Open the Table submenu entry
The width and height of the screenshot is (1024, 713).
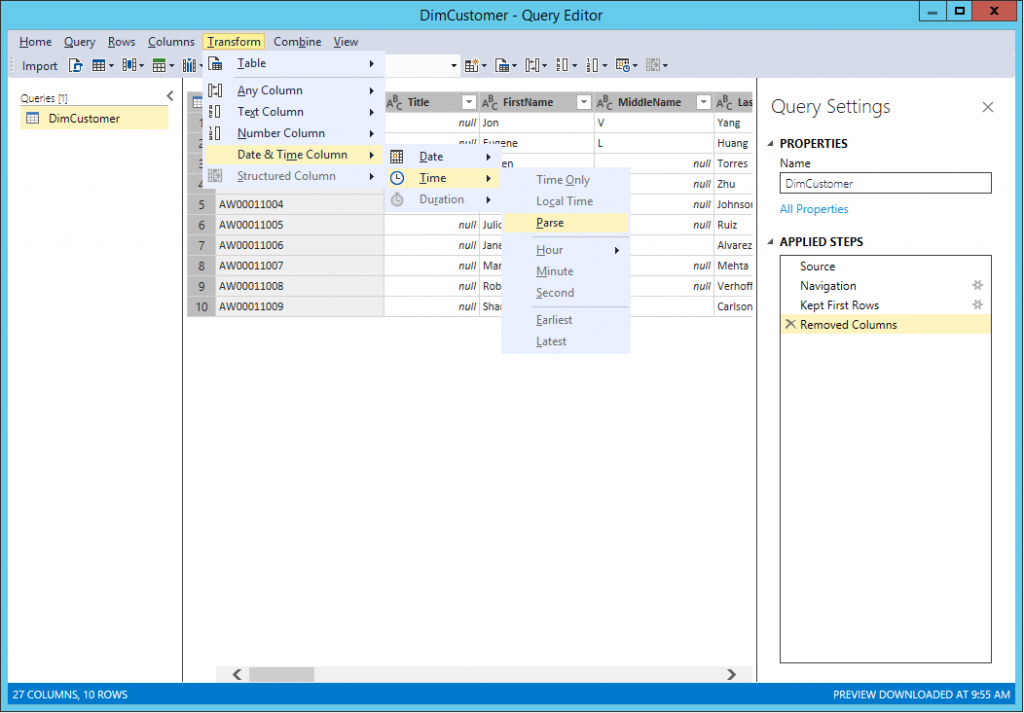[294, 63]
